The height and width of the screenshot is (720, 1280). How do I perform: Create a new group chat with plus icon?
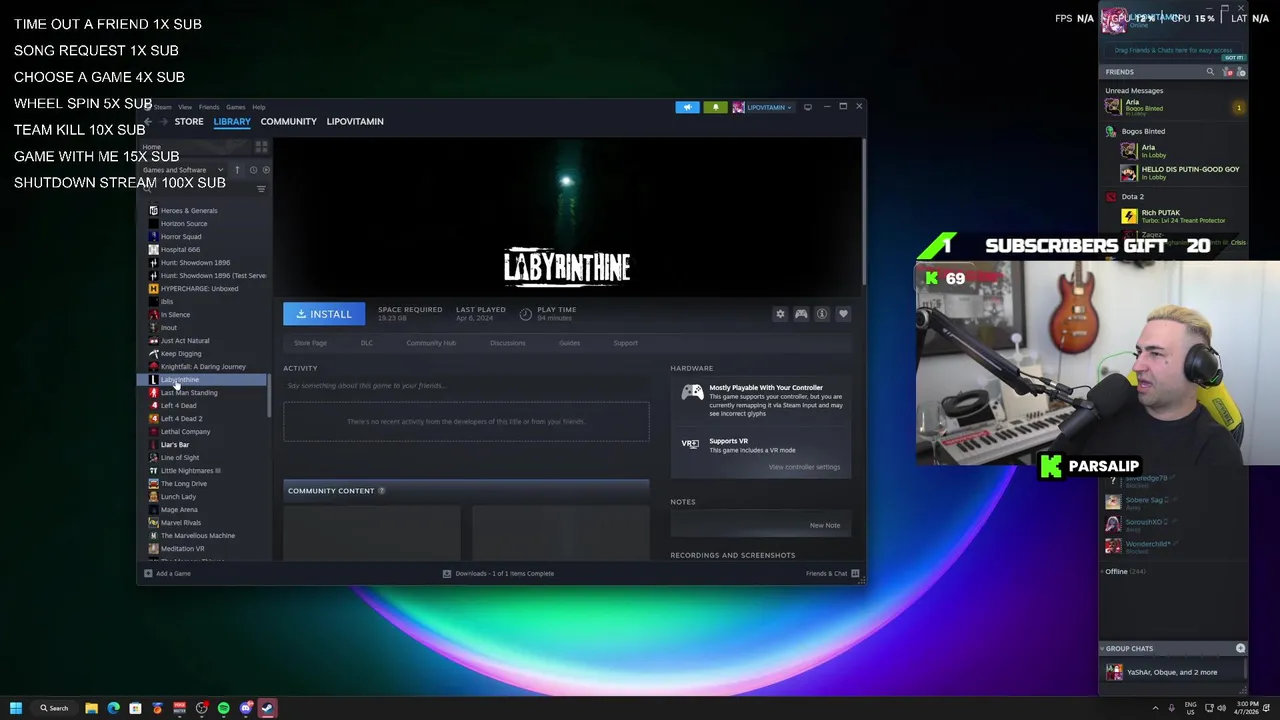pos(1240,649)
